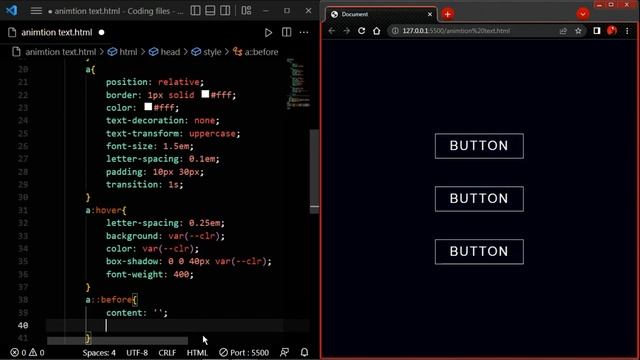640x360 pixels.
Task: Click the feedback icon in status bar
Action: pyautogui.click(x=284, y=352)
